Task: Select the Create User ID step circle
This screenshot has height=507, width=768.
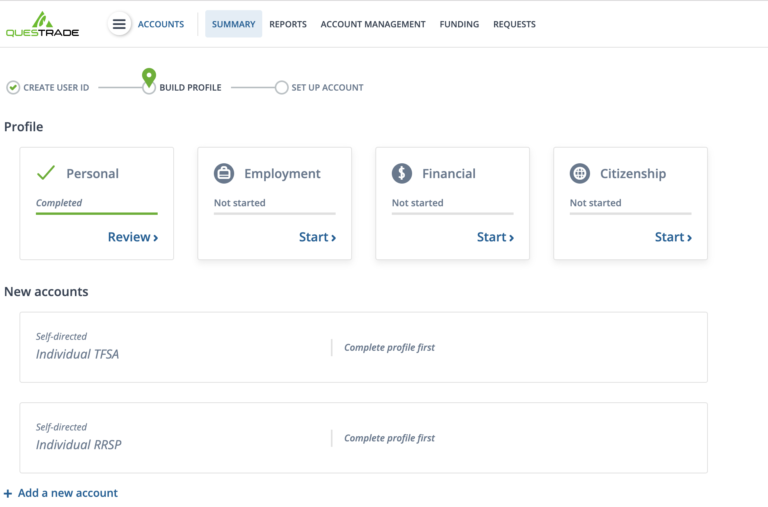Action: tap(13, 88)
